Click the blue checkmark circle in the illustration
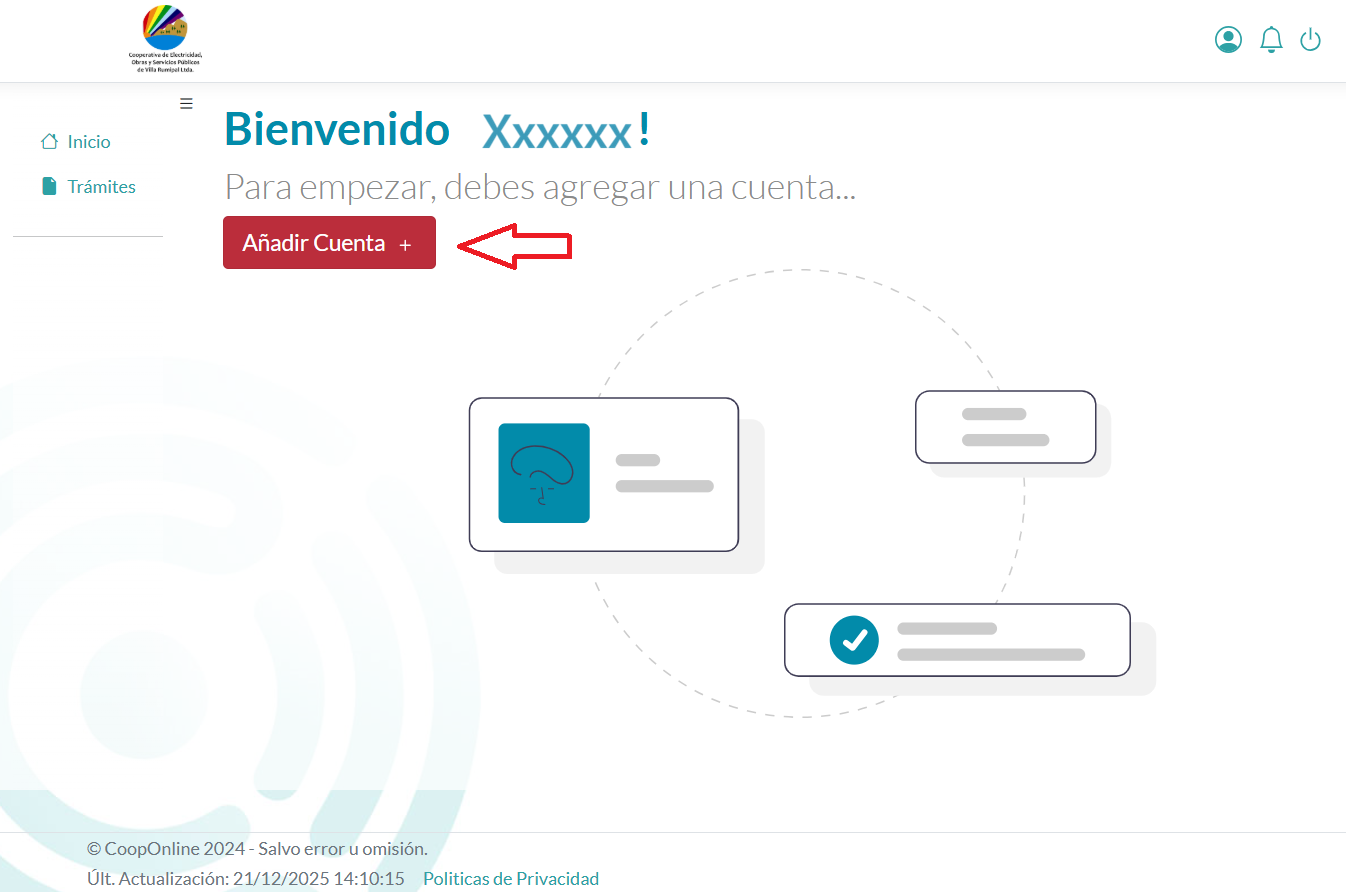This screenshot has width=1346, height=892. point(854,640)
